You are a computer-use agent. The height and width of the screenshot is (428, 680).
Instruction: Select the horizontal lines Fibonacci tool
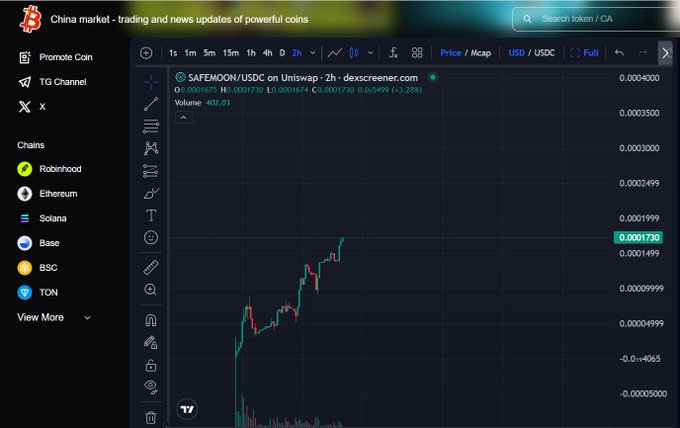click(151, 126)
